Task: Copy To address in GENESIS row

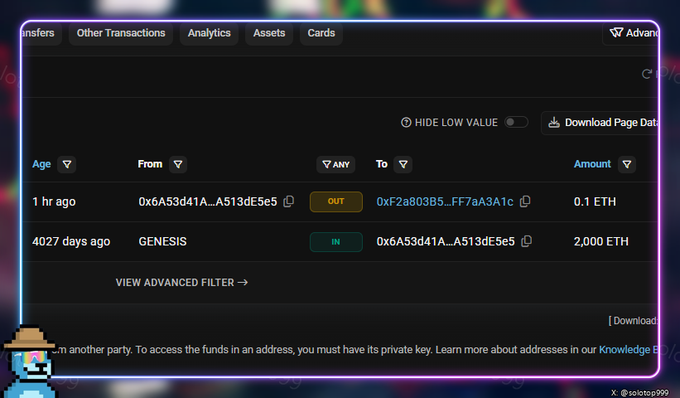Action: click(526, 241)
